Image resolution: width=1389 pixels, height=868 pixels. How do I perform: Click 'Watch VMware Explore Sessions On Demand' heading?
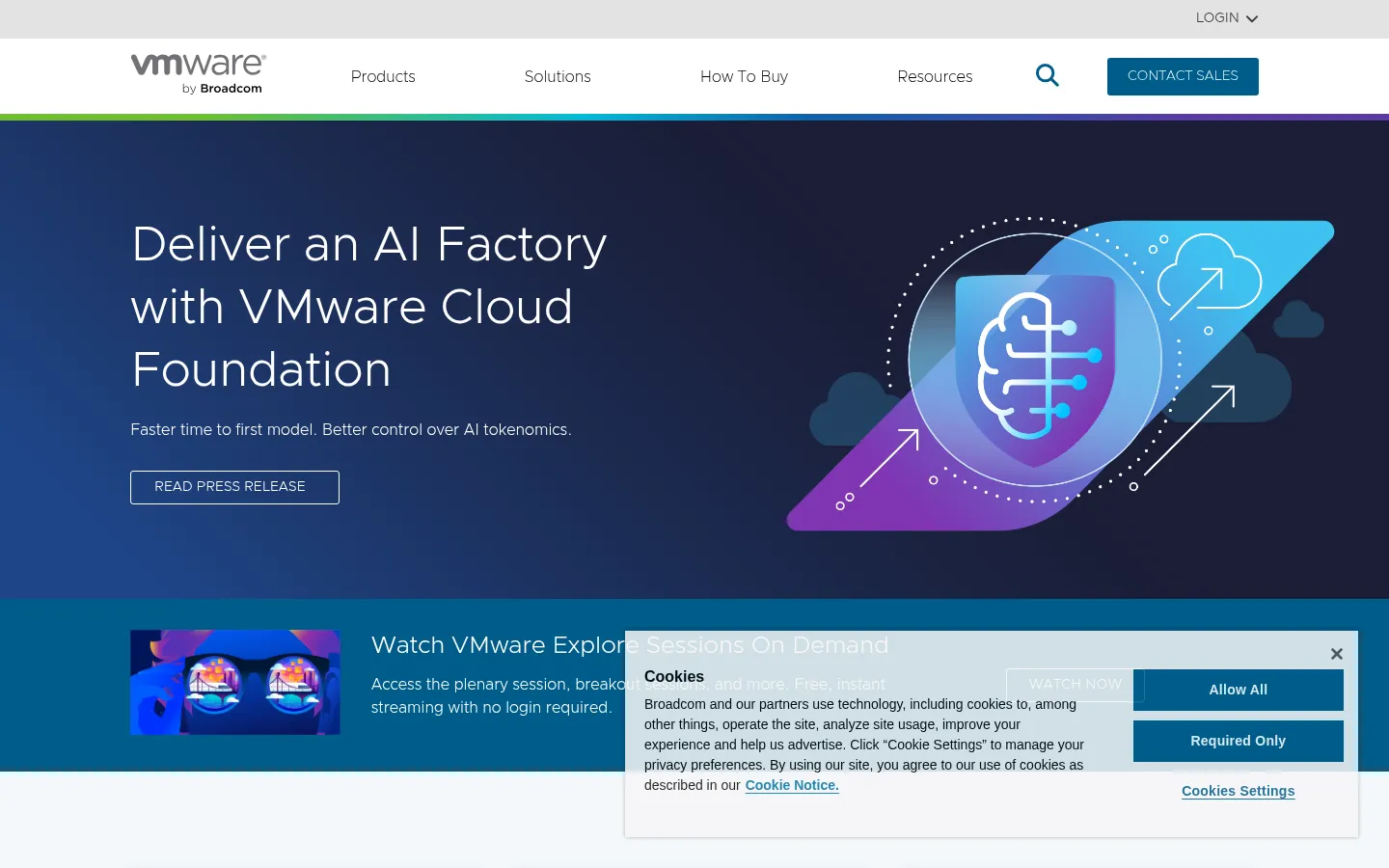point(630,645)
